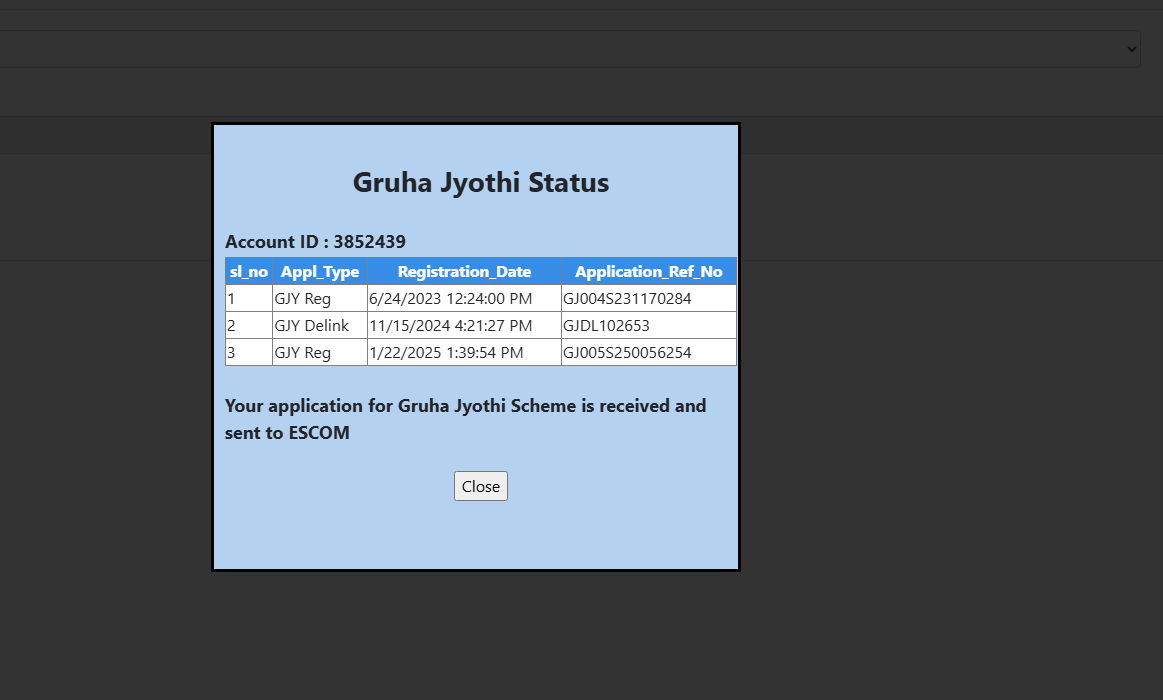Click date 11/15/2024 4:21:27 PM
The width and height of the screenshot is (1163, 700).
click(x=451, y=326)
